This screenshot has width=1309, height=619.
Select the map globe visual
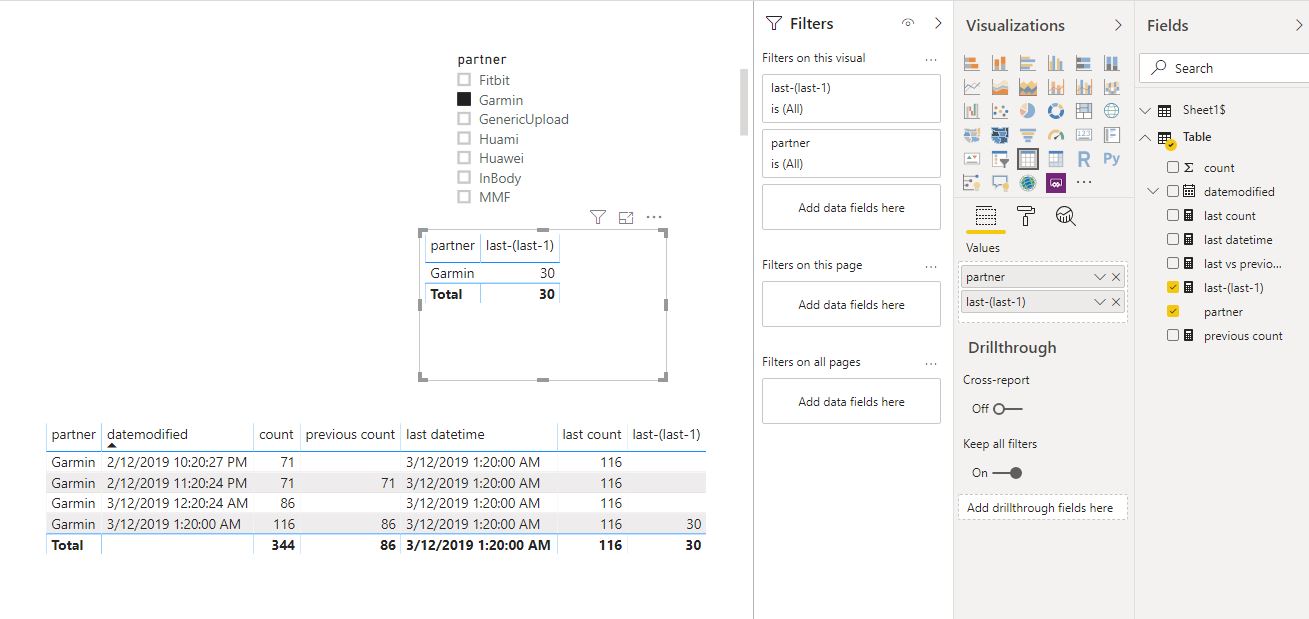pos(1111,111)
